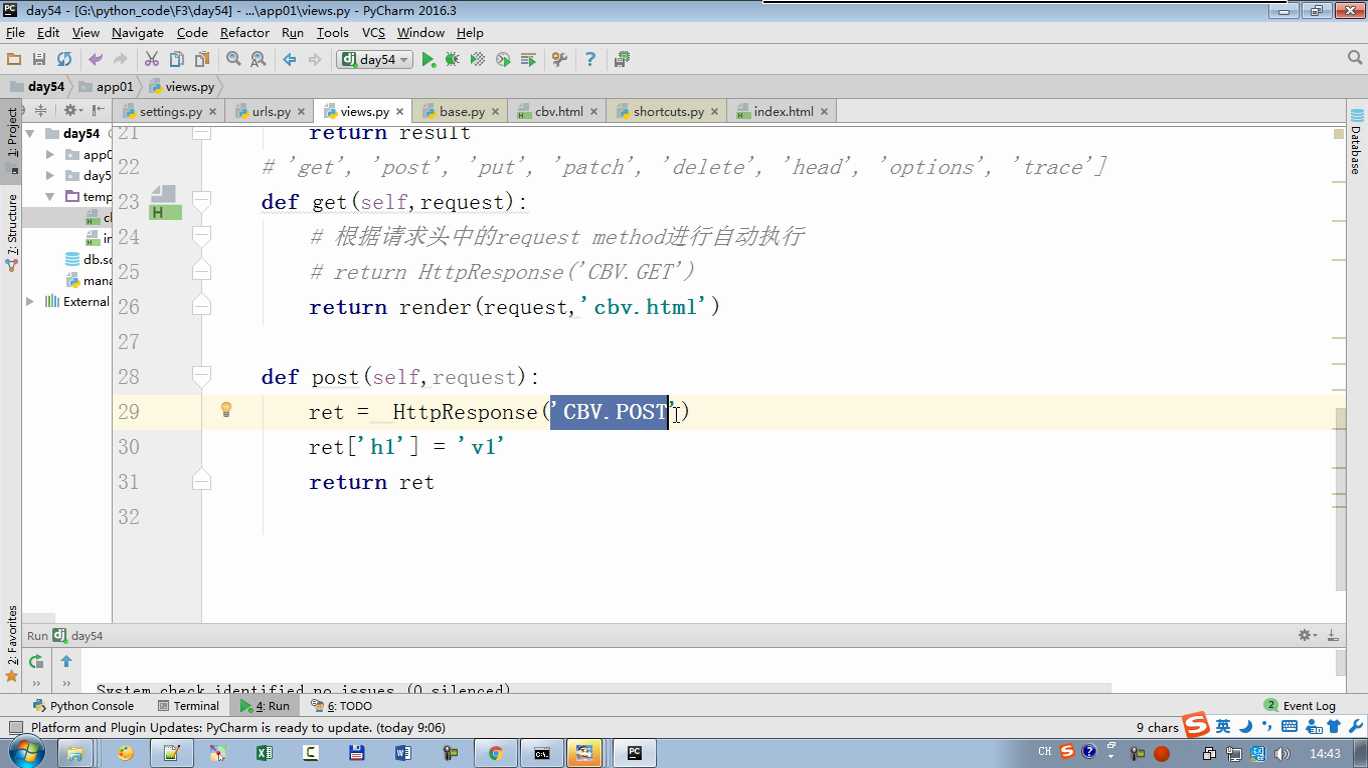Click the Find magnifier icon
The width and height of the screenshot is (1368, 768).
(233, 60)
